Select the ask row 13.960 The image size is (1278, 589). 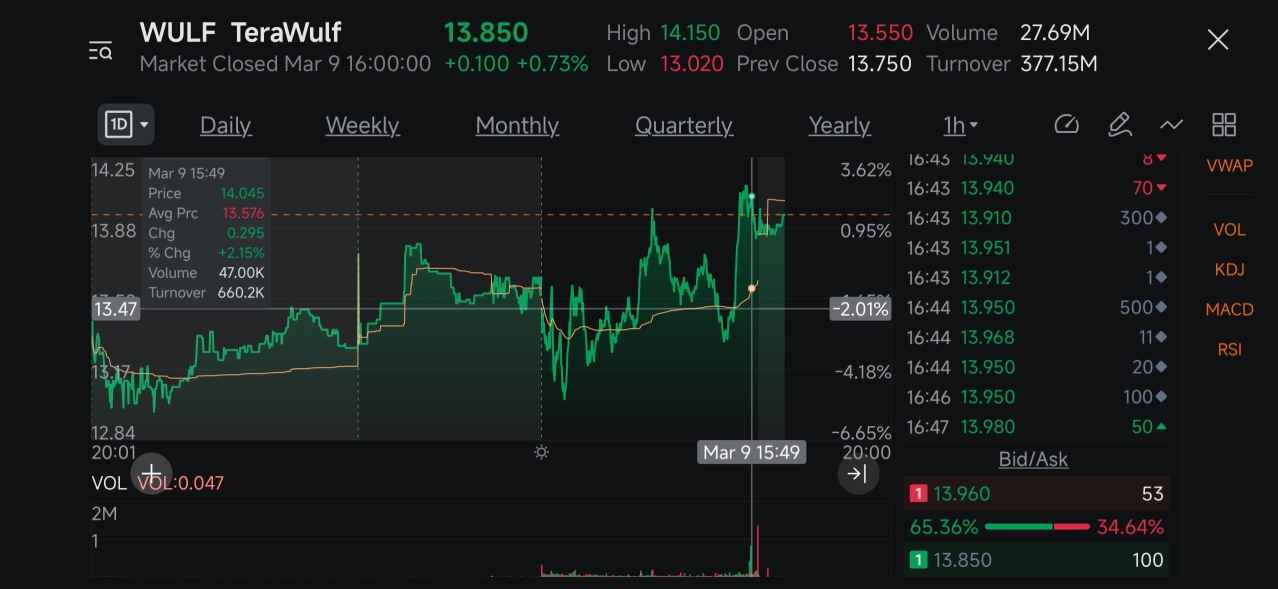tap(1036, 493)
